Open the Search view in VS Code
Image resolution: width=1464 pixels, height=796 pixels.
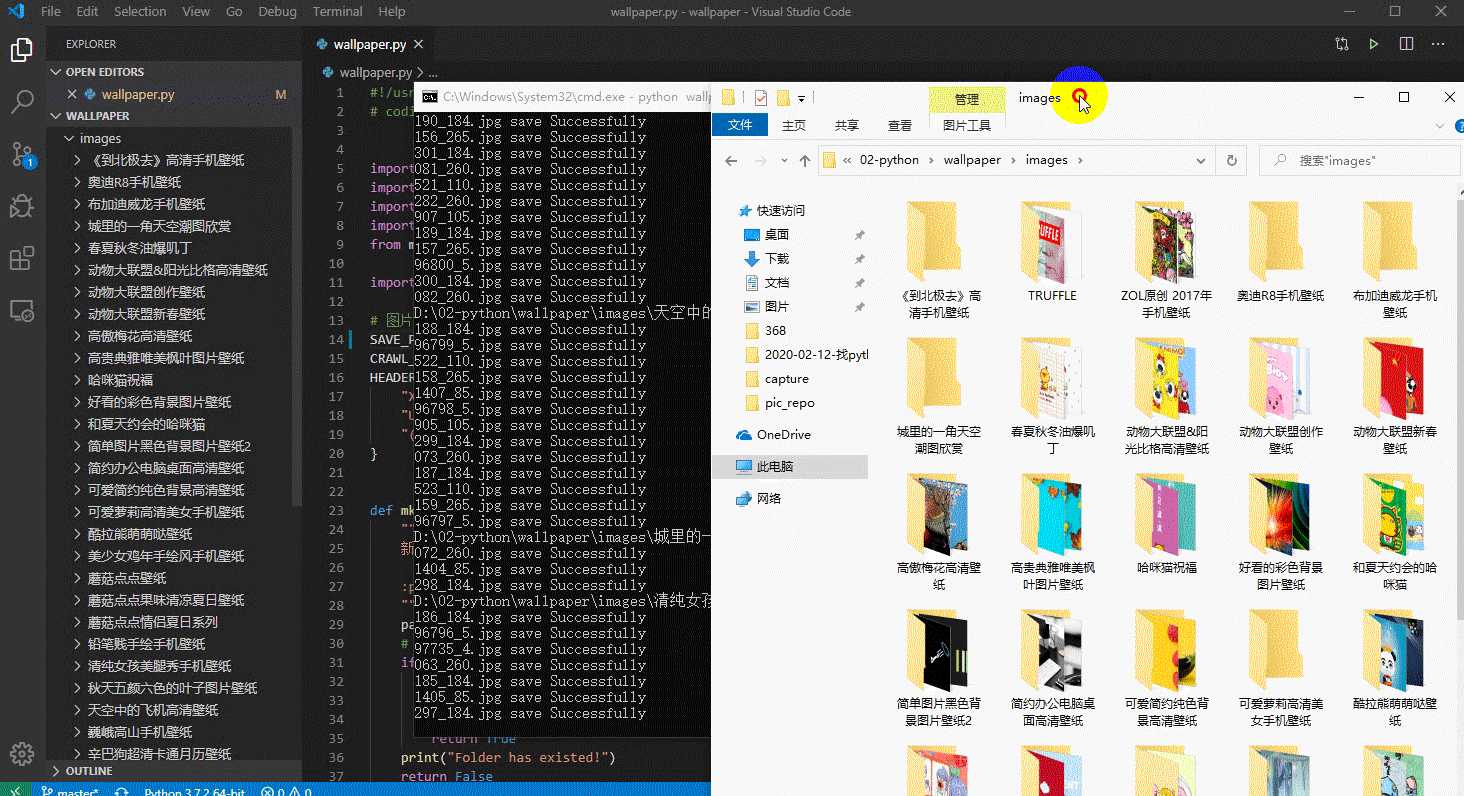coord(22,102)
